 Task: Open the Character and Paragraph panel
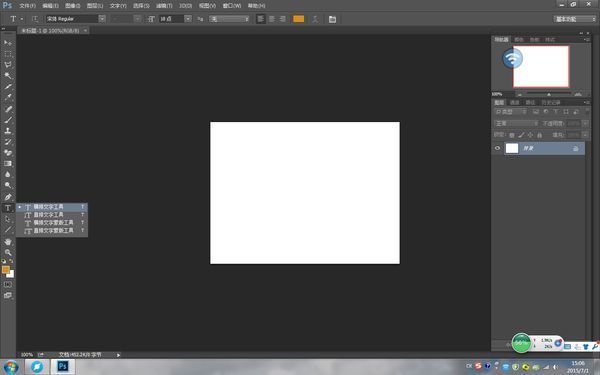(332, 19)
